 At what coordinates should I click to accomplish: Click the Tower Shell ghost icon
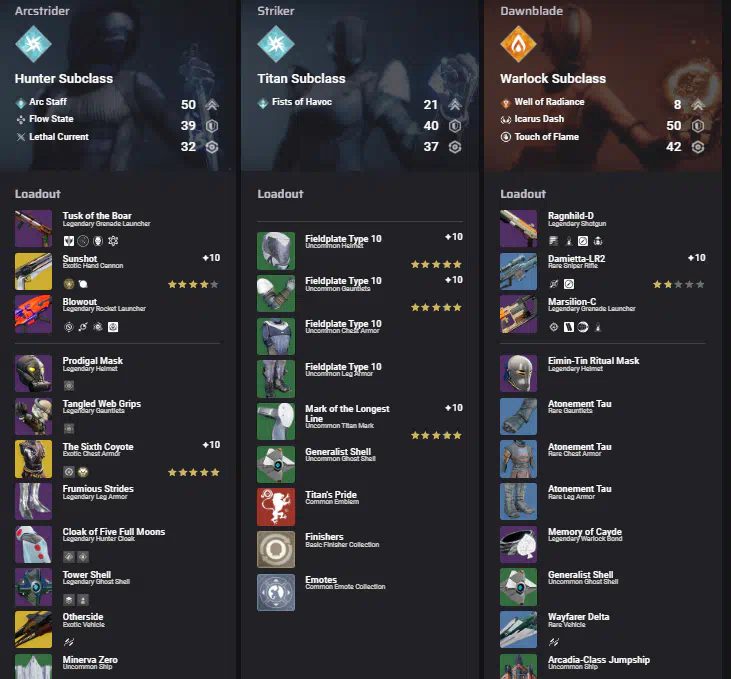pos(33,587)
